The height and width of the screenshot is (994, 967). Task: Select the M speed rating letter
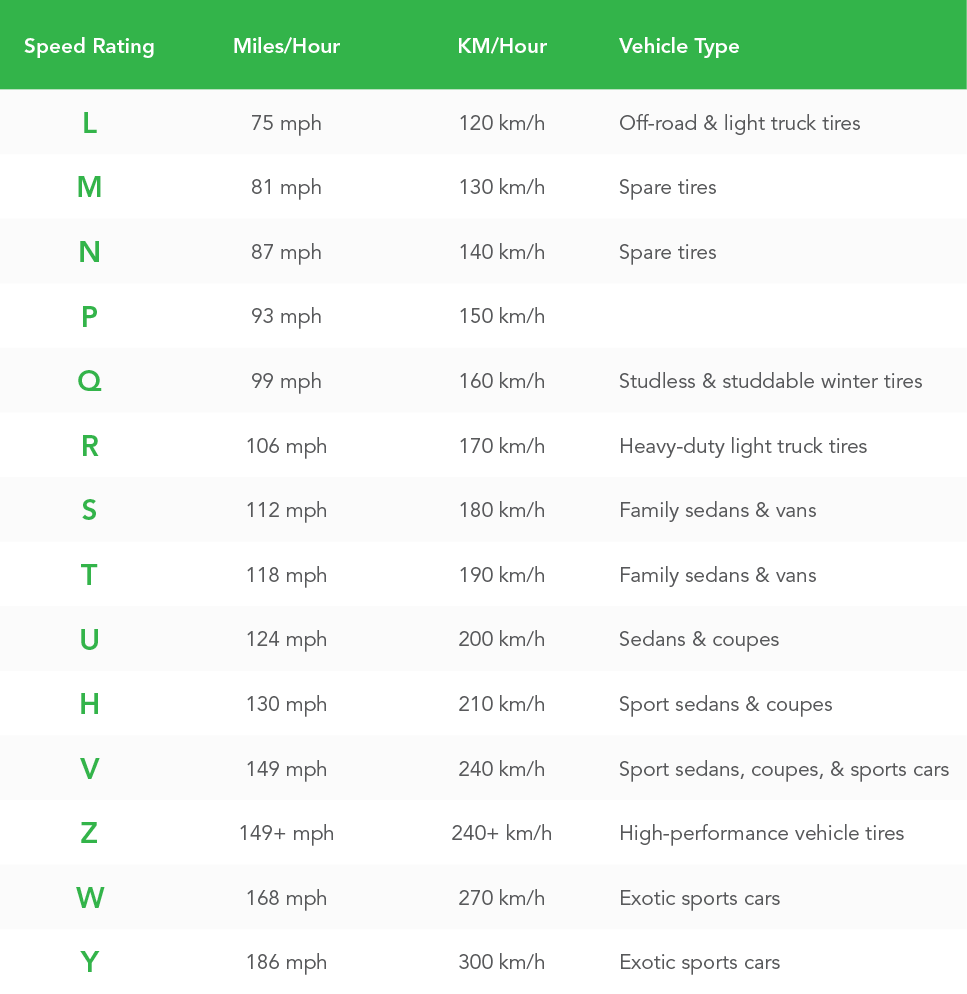tap(89, 187)
